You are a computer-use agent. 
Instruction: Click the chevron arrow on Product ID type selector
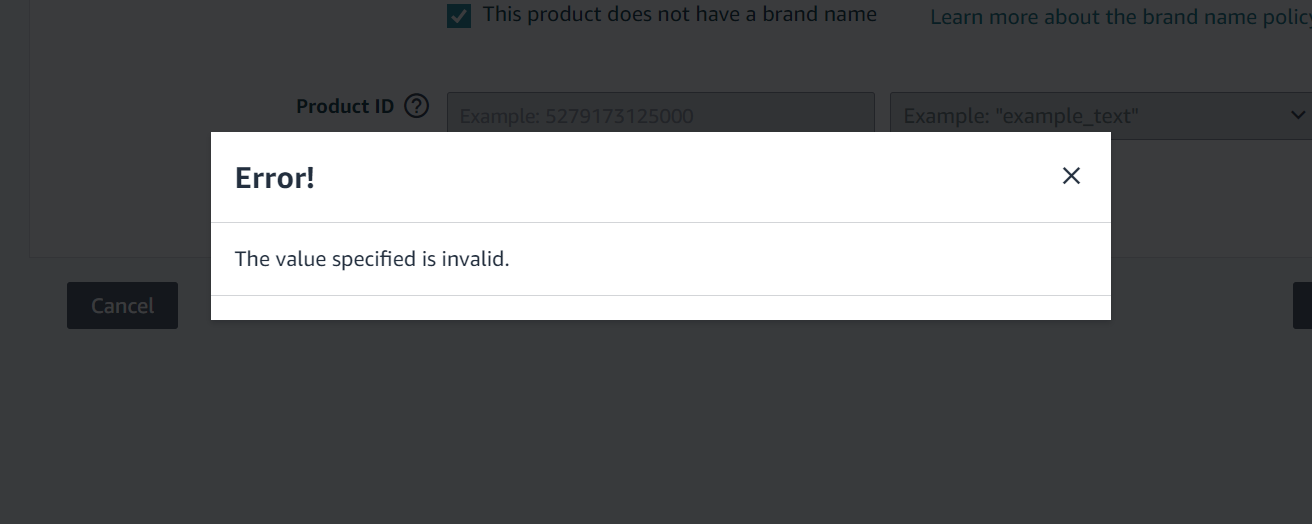1298,115
